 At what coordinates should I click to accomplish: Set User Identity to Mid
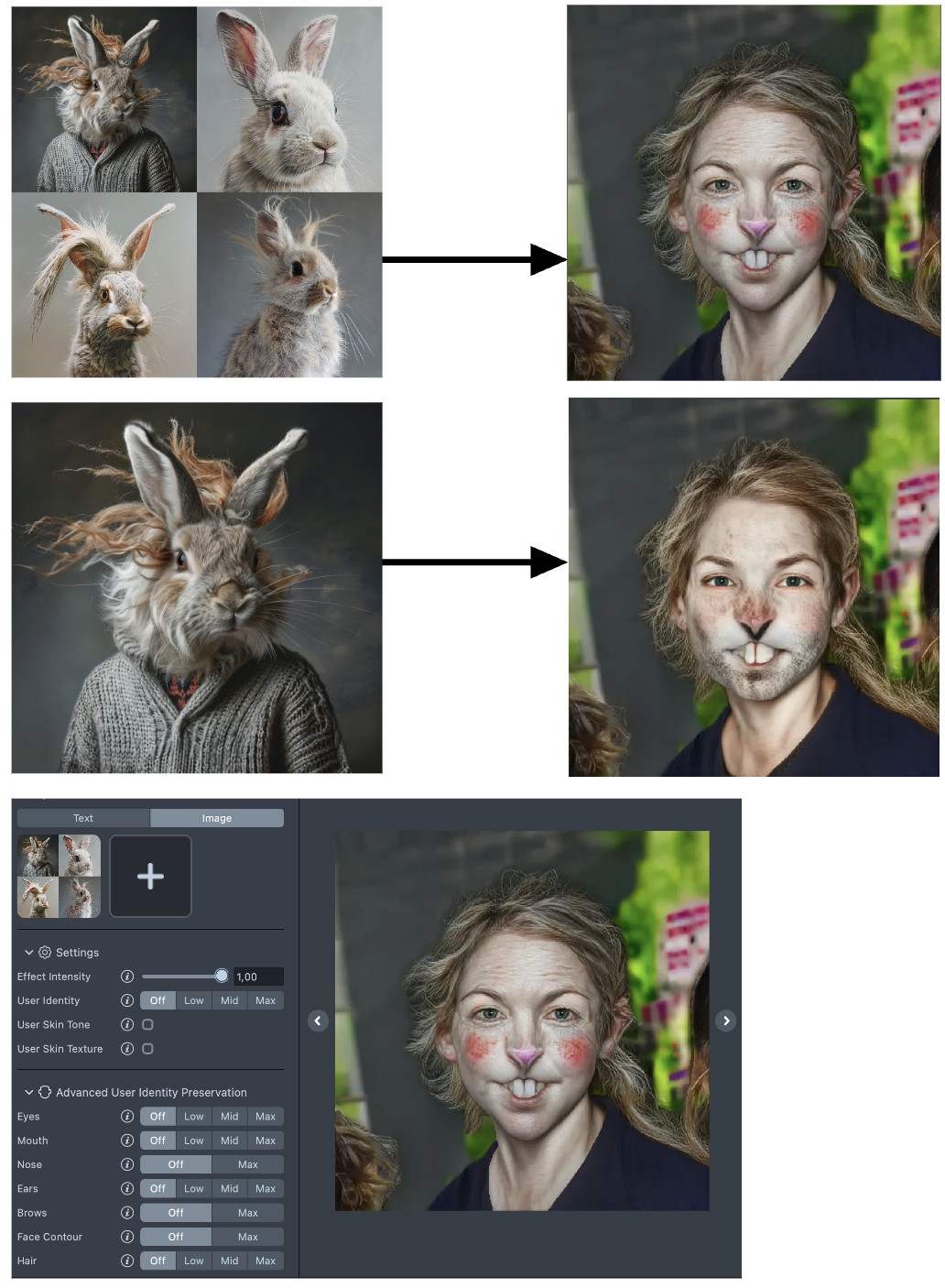coord(229,1000)
